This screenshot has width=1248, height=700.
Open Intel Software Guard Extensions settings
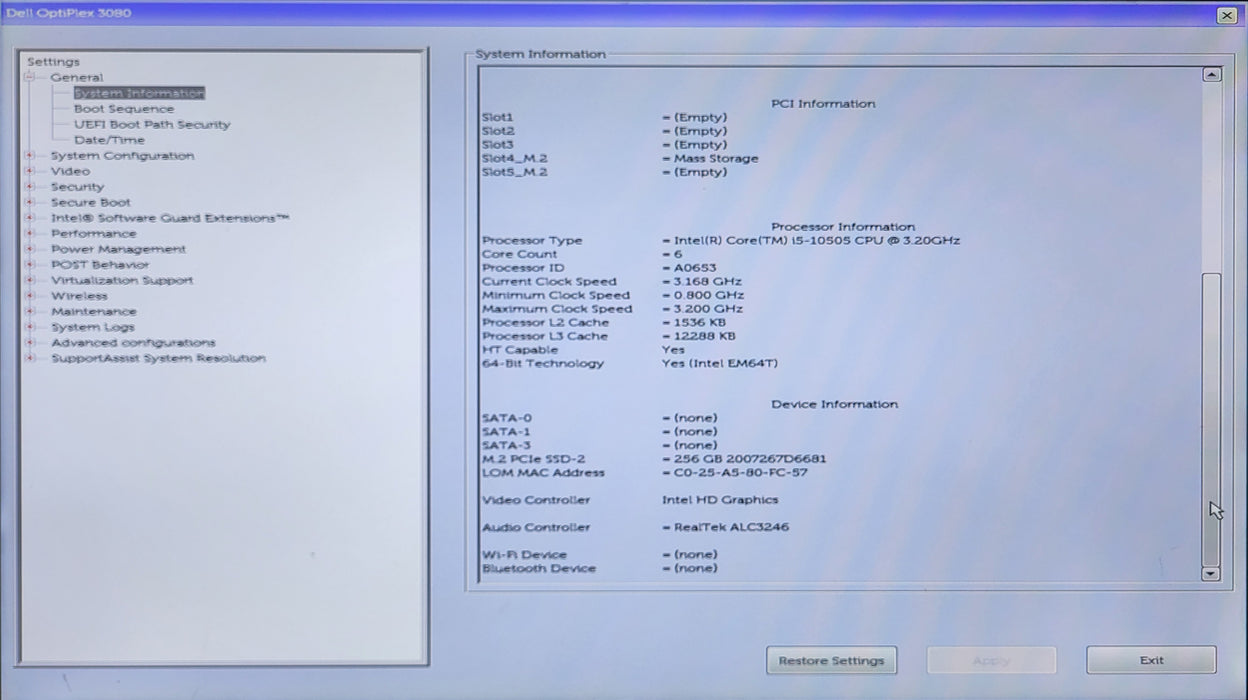(170, 218)
